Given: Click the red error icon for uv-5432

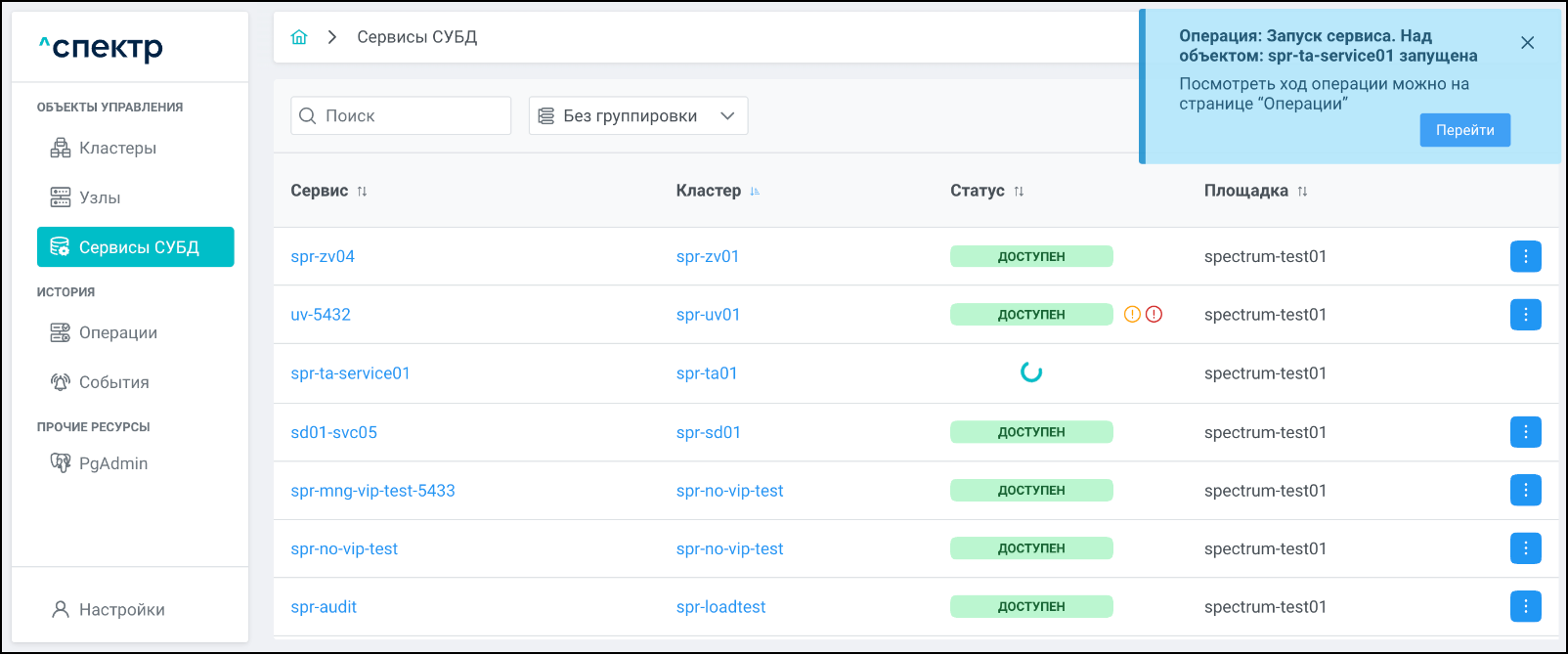Looking at the screenshot, I should pos(1154,315).
